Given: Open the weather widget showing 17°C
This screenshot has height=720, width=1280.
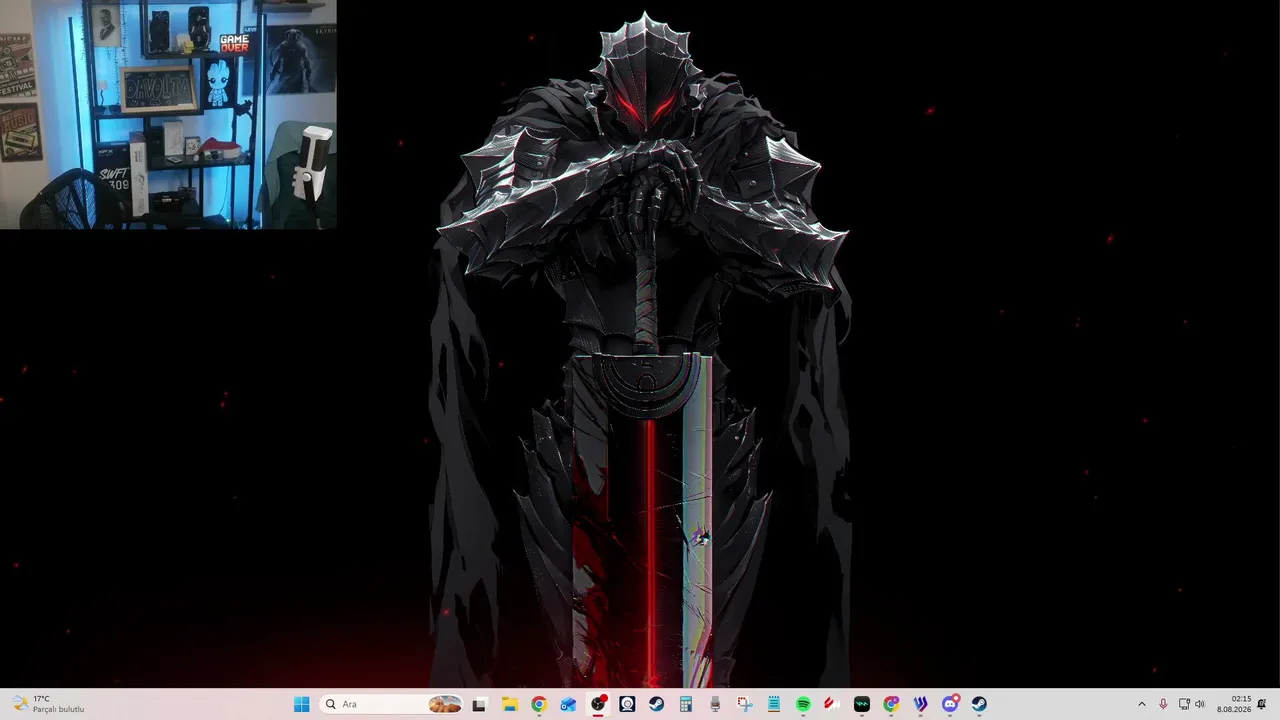Looking at the screenshot, I should 48,704.
